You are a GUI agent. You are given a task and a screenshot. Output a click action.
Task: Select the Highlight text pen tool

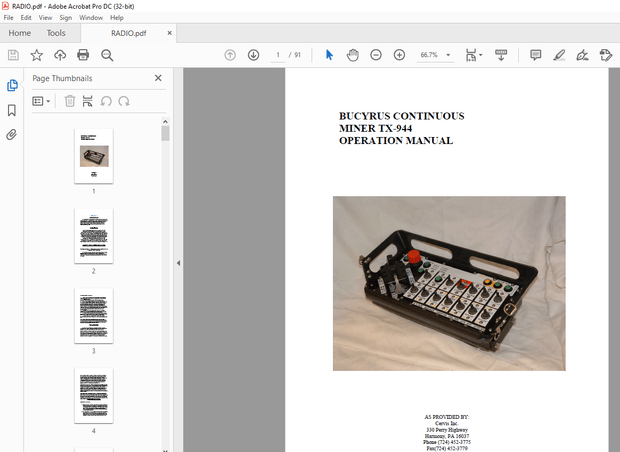pyautogui.click(x=559, y=55)
